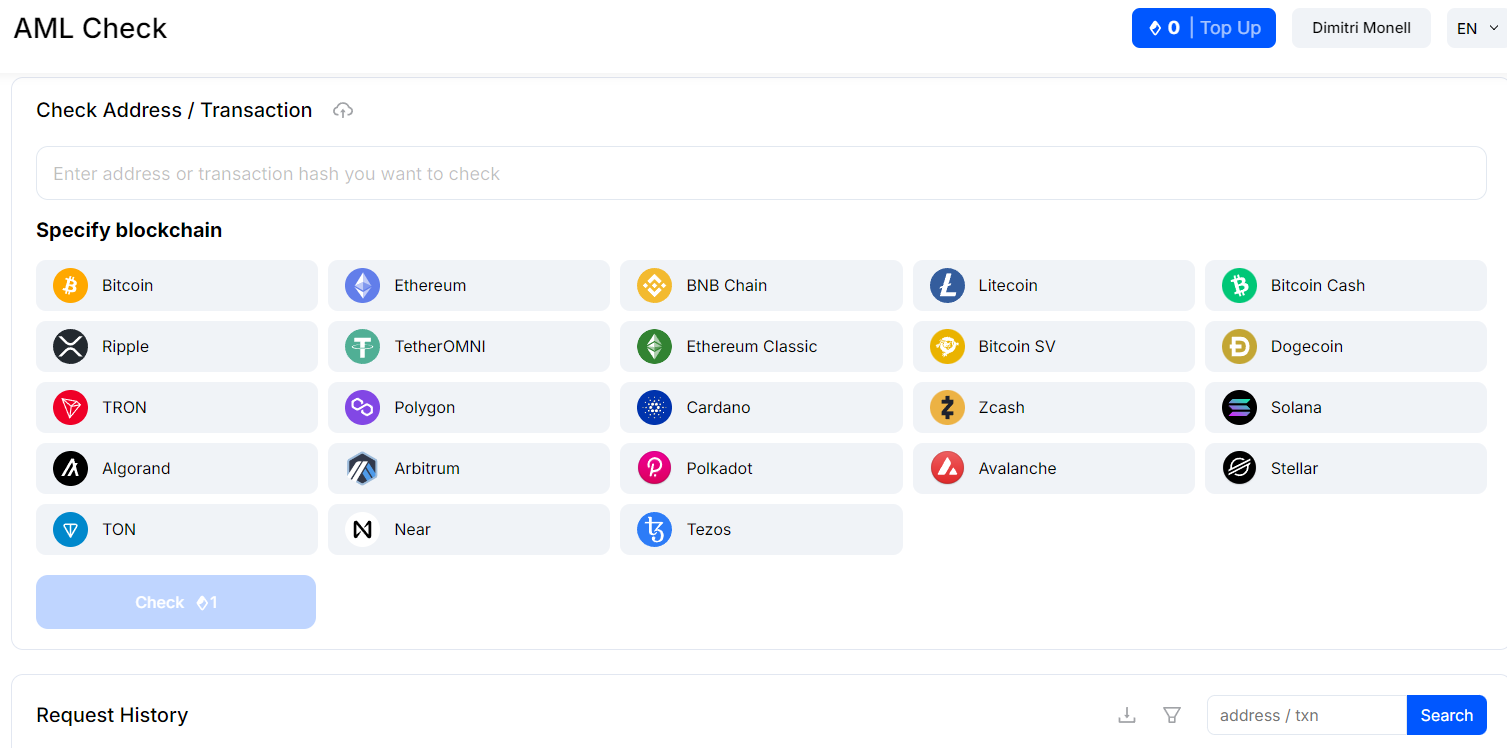Image resolution: width=1507 pixels, height=748 pixels.
Task: Select the Avalanche red icon
Action: click(947, 469)
